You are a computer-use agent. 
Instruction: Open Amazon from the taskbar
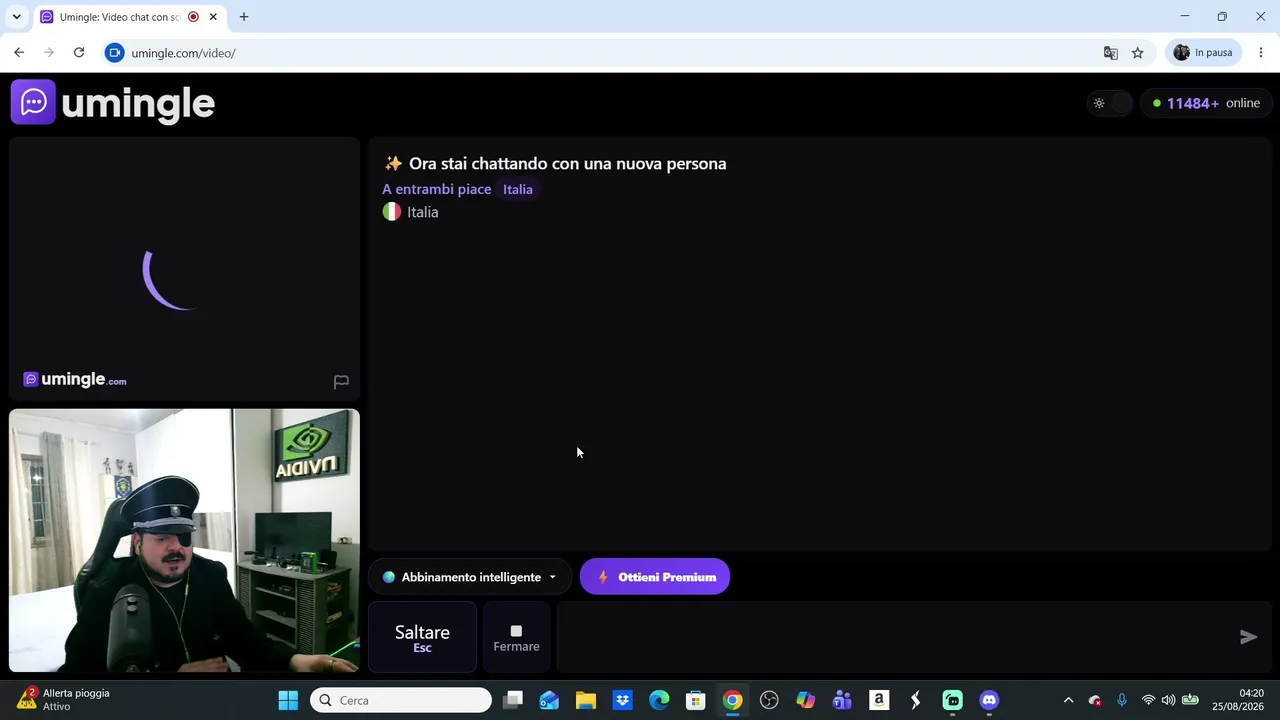[x=879, y=700]
